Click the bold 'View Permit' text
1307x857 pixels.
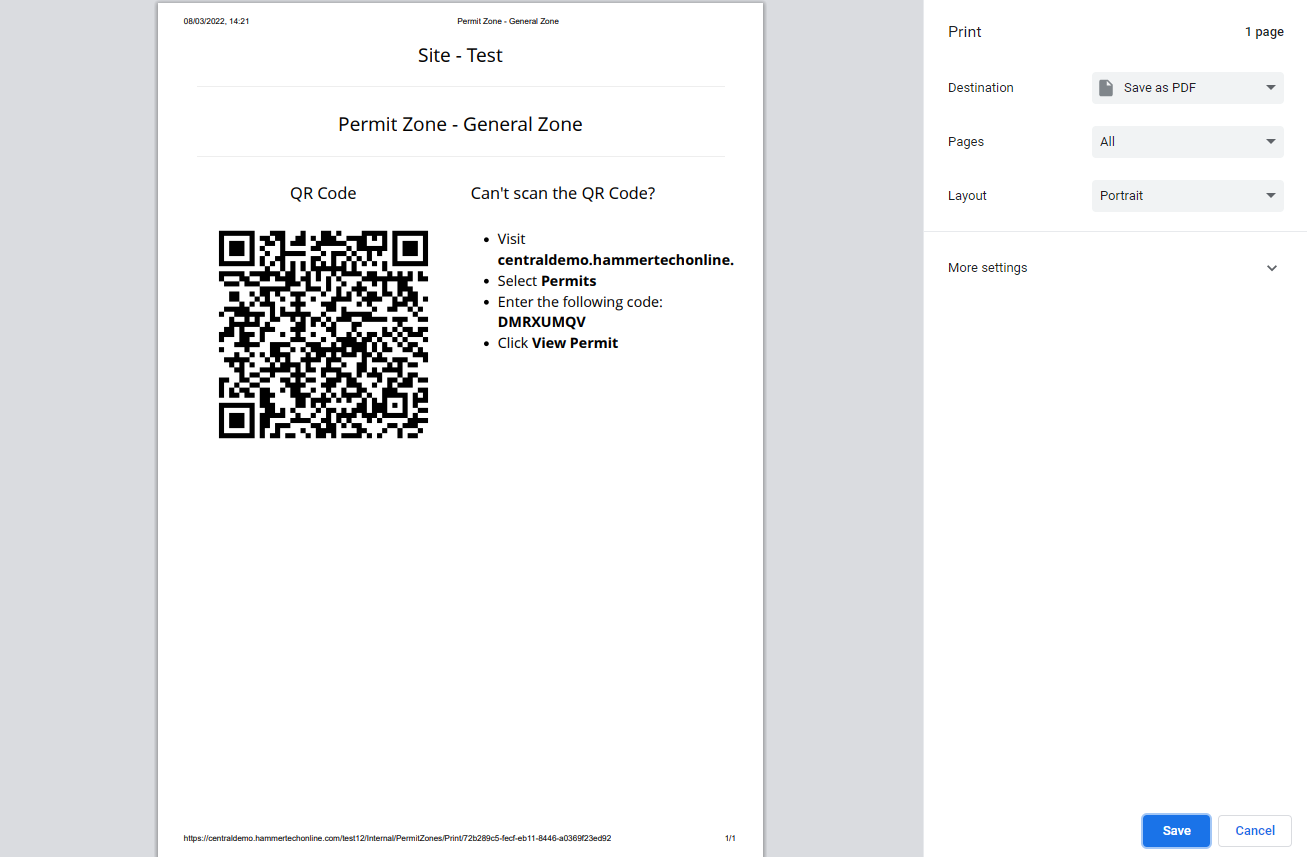[574, 343]
